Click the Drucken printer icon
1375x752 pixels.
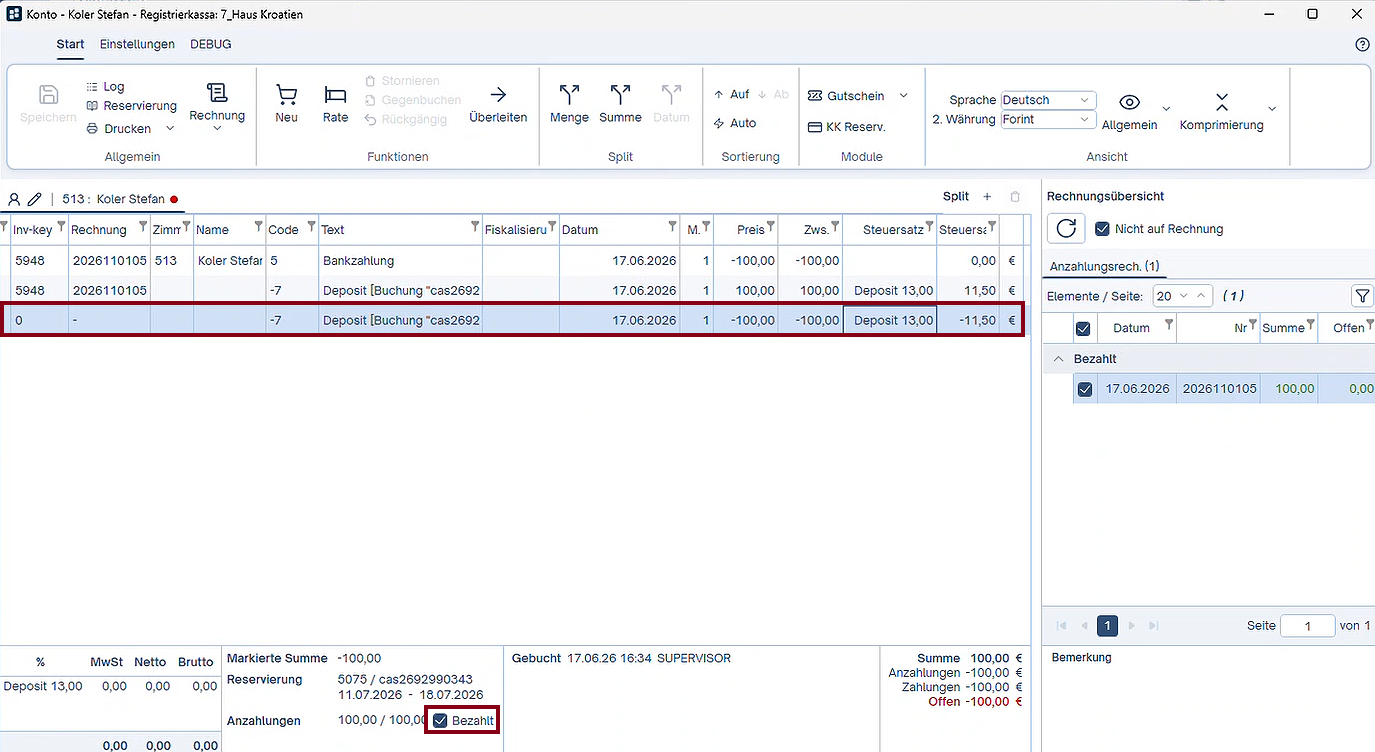[92, 129]
